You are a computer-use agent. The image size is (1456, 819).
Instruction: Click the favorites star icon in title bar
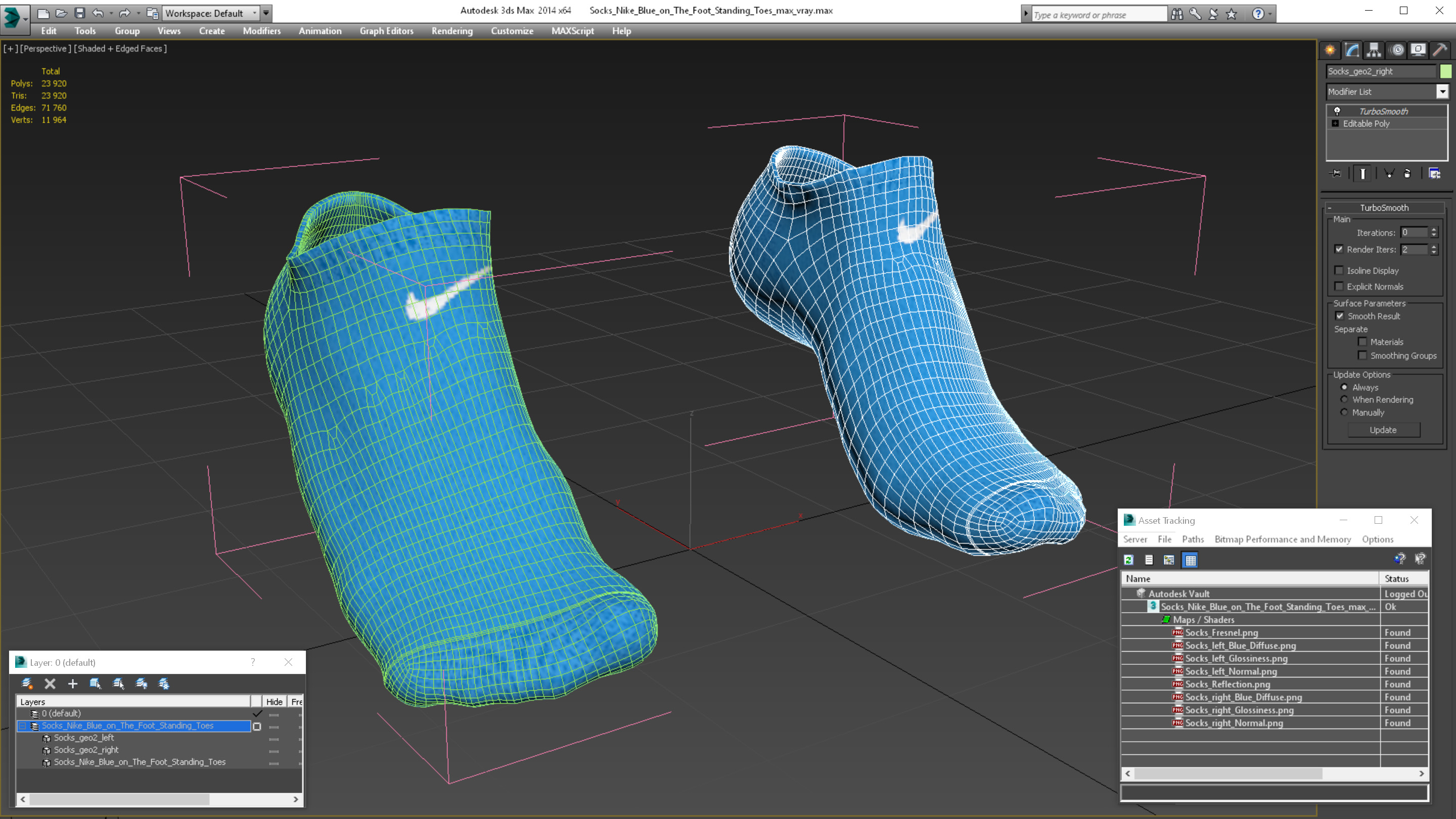1232,14
